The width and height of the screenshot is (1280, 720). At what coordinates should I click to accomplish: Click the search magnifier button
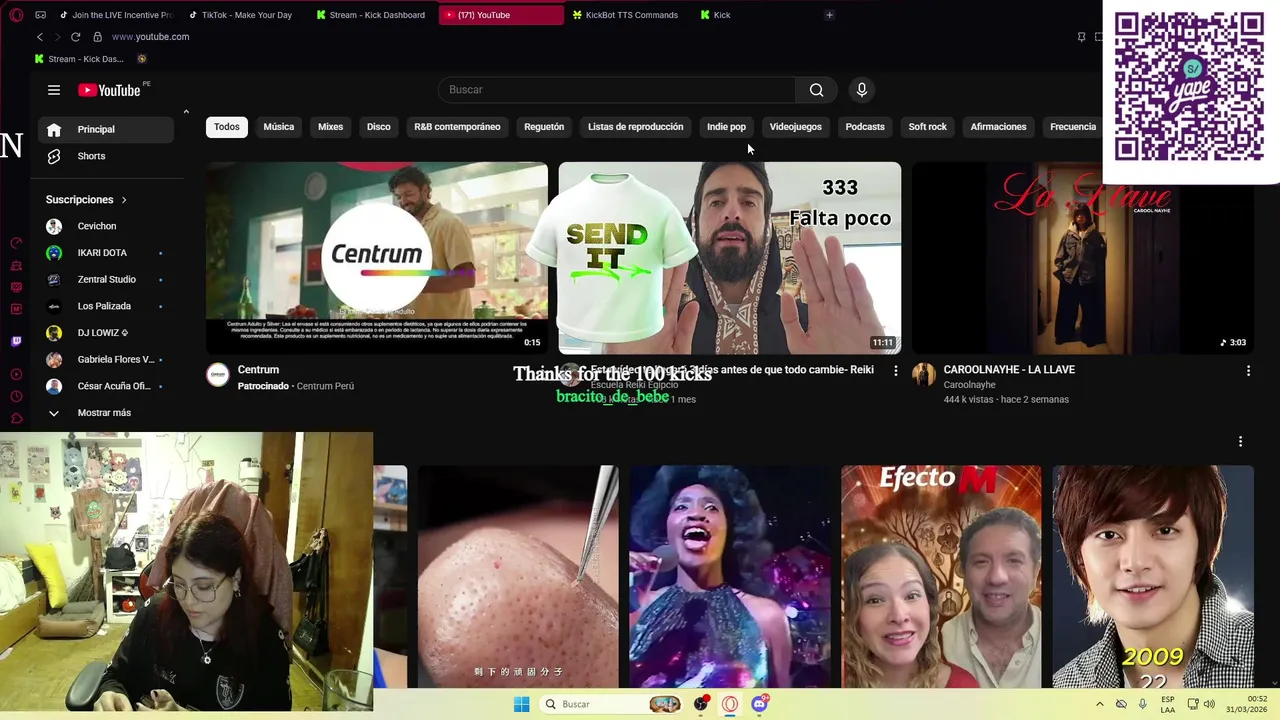click(816, 90)
